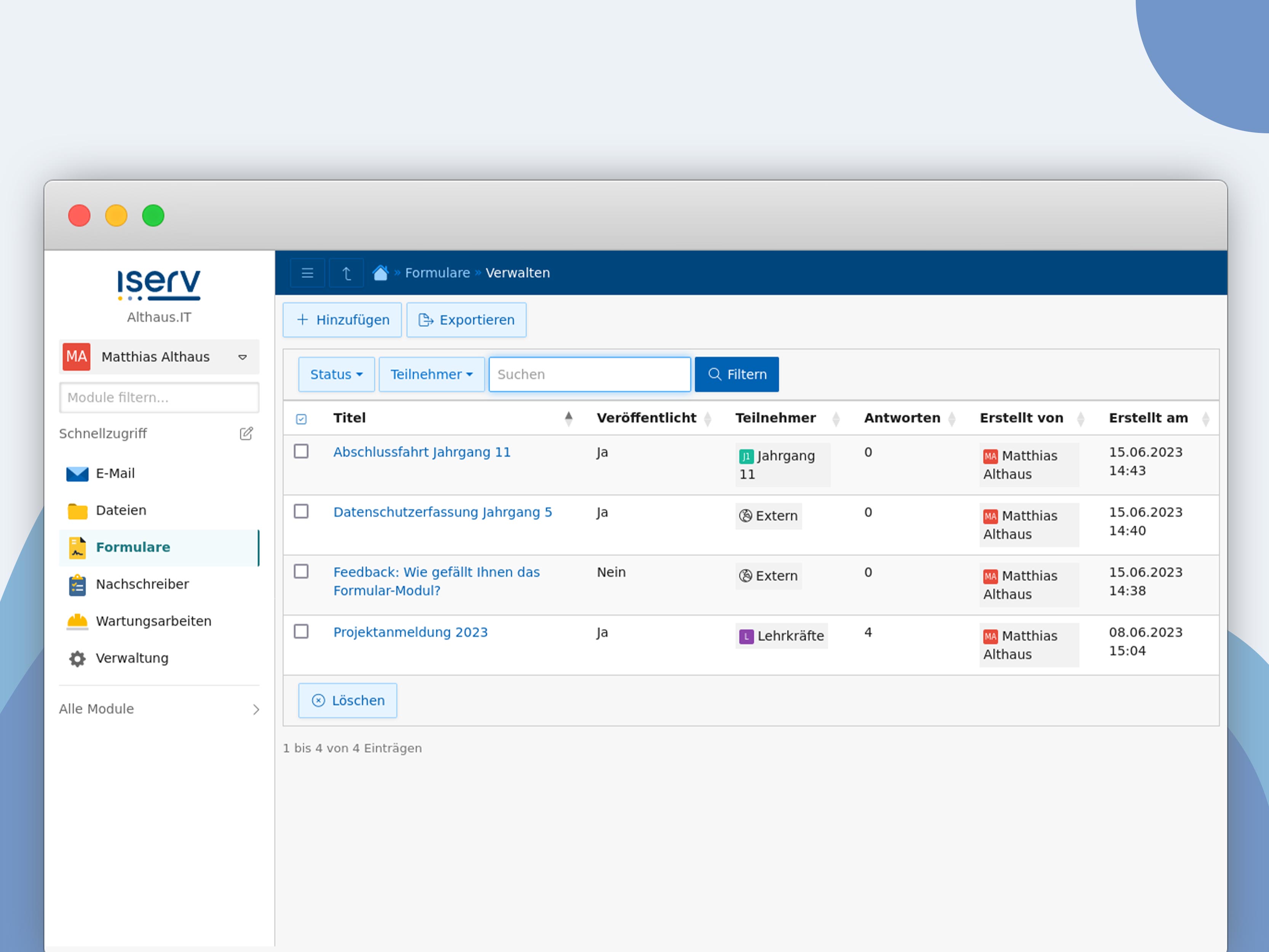Open the Projektanmeldung 2023 link

[410, 633]
